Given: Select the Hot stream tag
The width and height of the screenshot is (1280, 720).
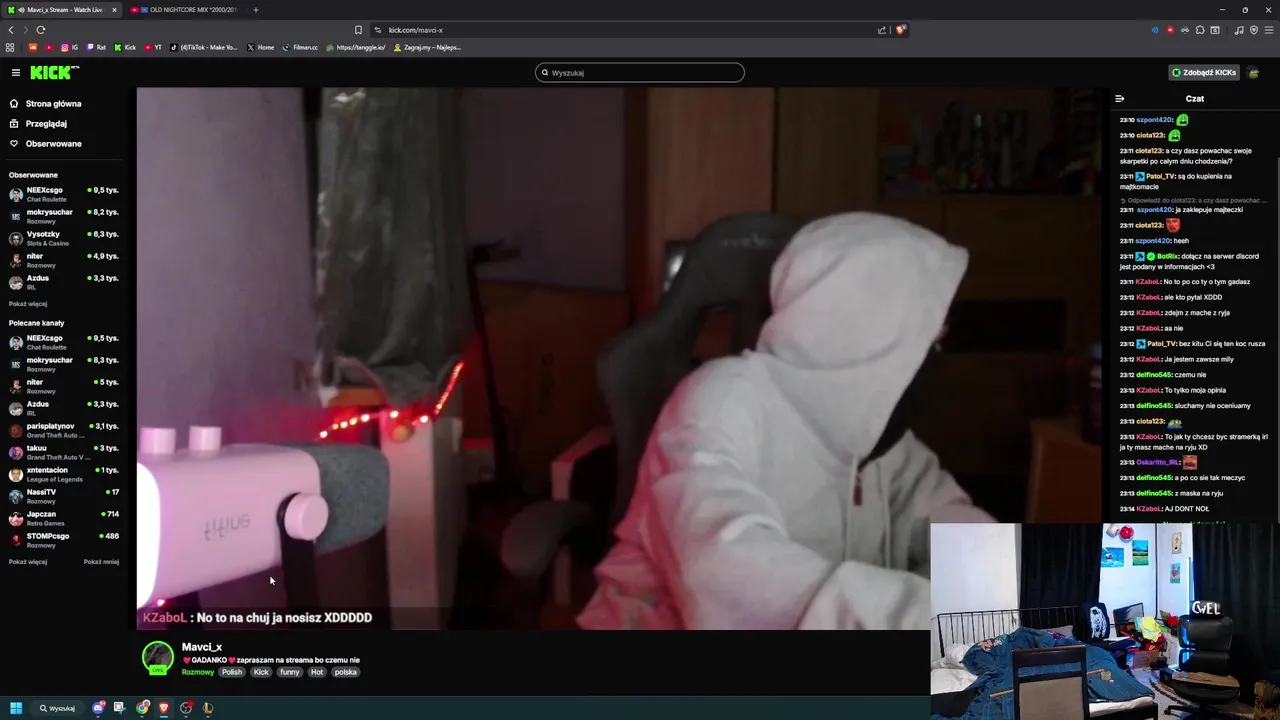Looking at the screenshot, I should 317,672.
